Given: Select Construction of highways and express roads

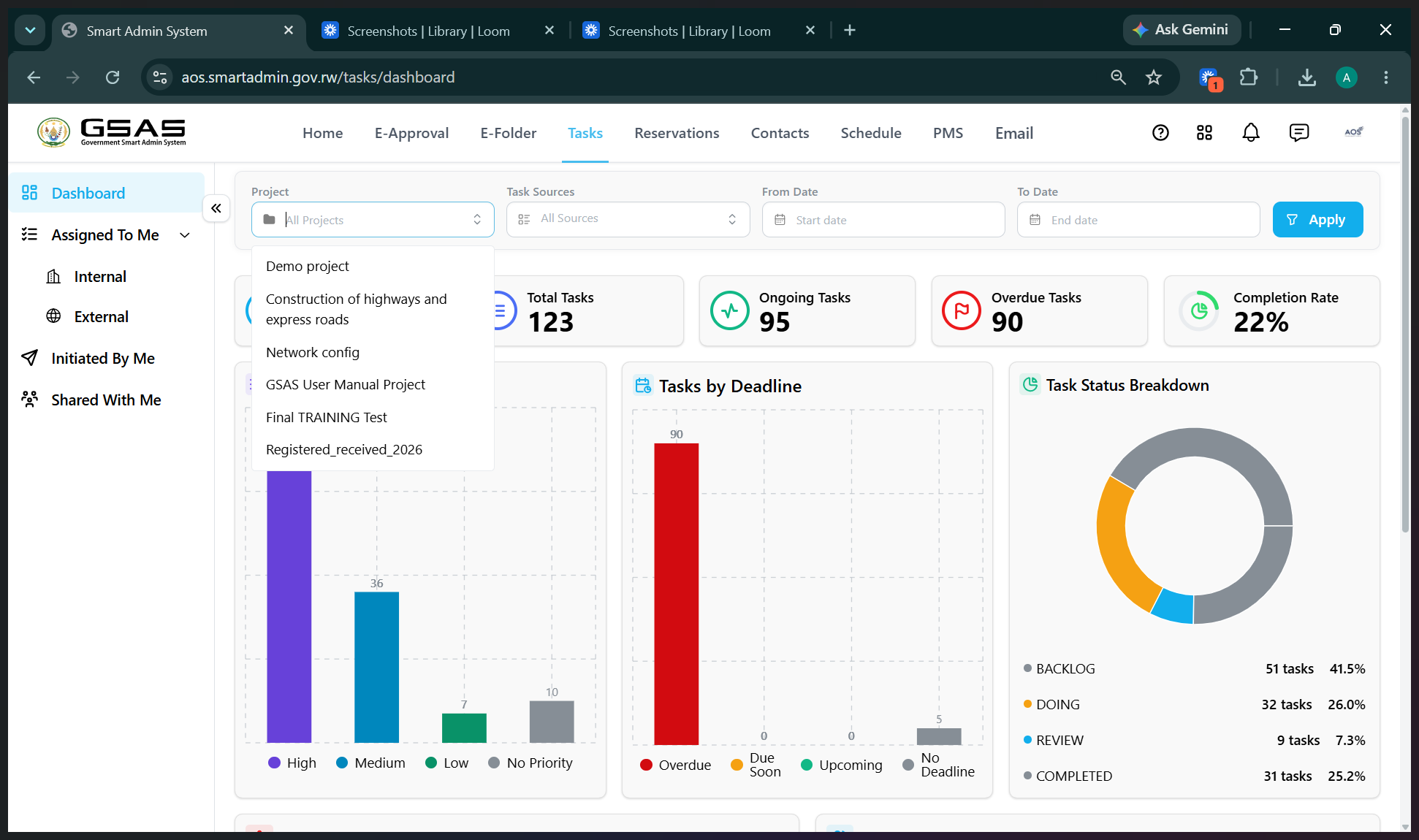Looking at the screenshot, I should [373, 309].
